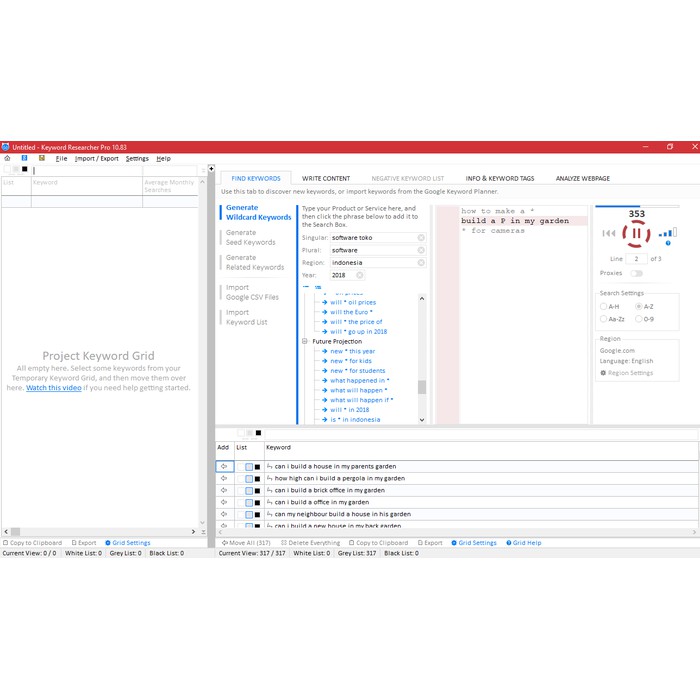Click the Line number input field
The height and width of the screenshot is (700, 700).
click(x=636, y=259)
